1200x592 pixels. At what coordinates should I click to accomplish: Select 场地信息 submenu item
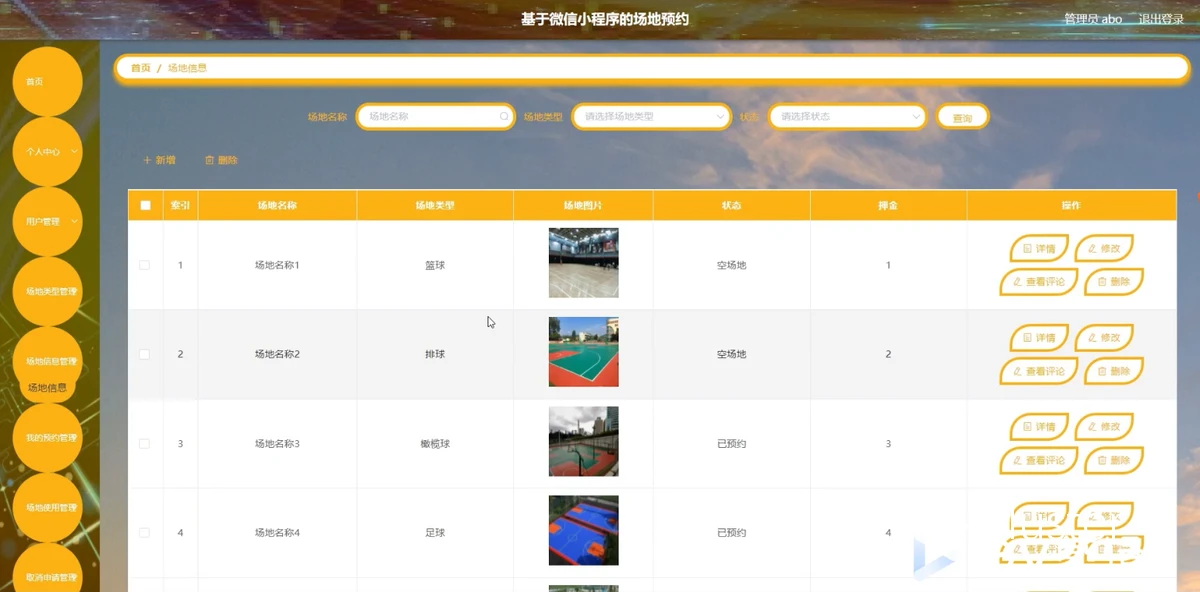click(x=47, y=388)
